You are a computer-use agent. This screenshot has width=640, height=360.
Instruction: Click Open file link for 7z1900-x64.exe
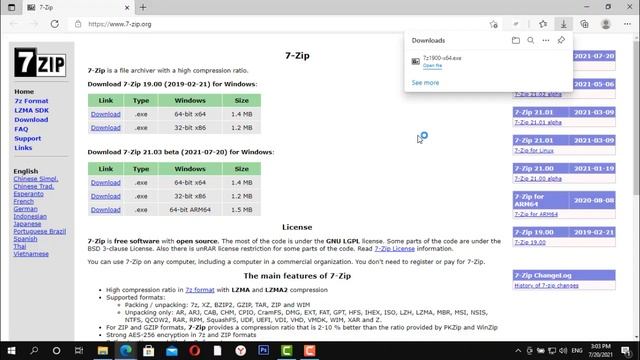(432, 65)
